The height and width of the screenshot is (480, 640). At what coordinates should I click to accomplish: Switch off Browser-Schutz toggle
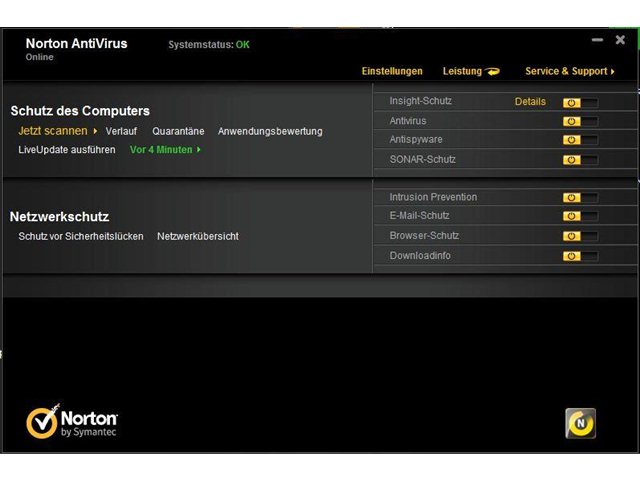coord(579,237)
